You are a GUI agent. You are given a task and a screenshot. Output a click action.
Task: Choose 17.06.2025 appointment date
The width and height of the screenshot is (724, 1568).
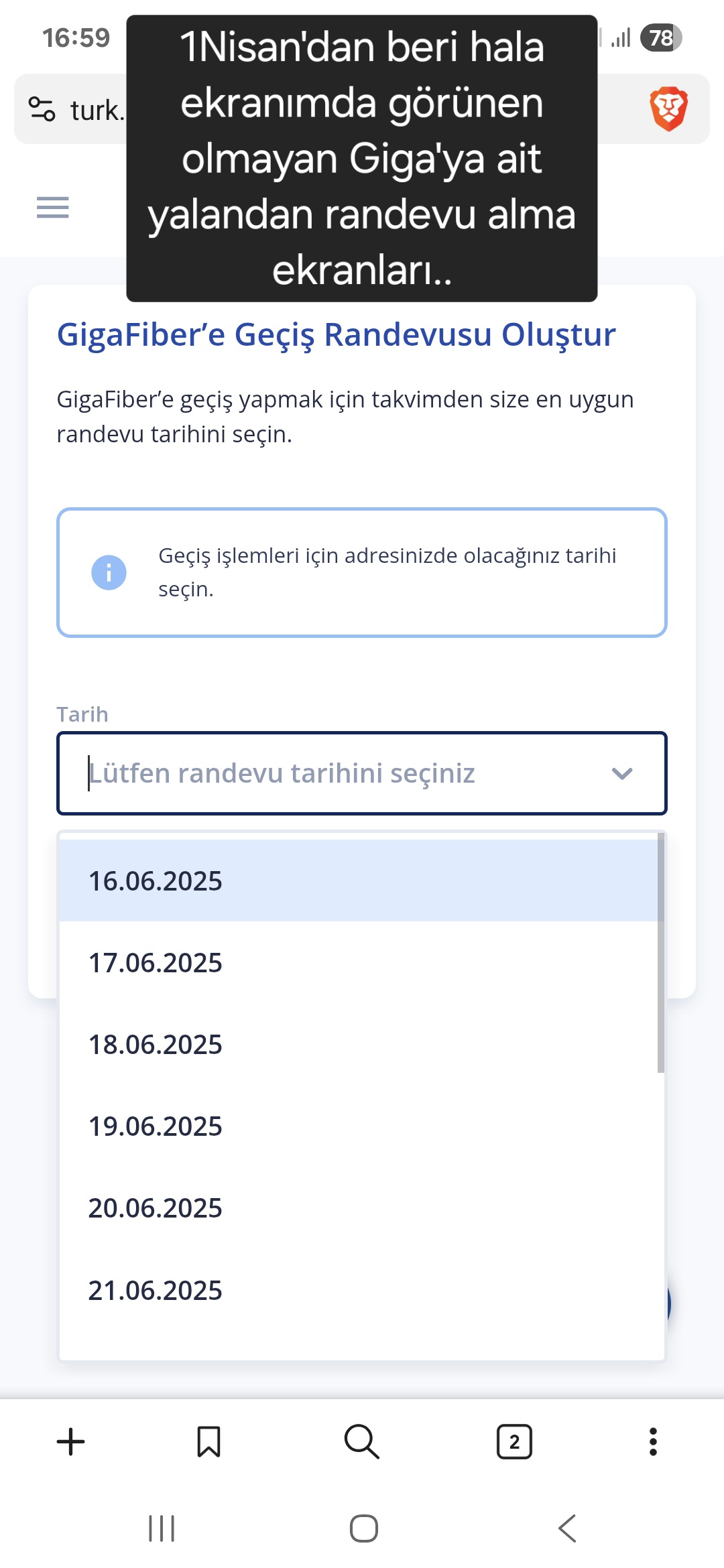(x=359, y=962)
